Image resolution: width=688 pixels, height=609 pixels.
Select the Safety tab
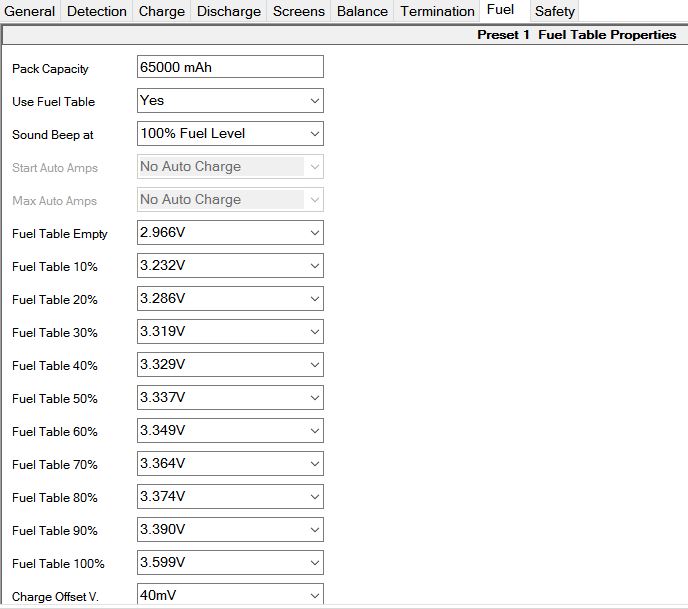(x=554, y=12)
